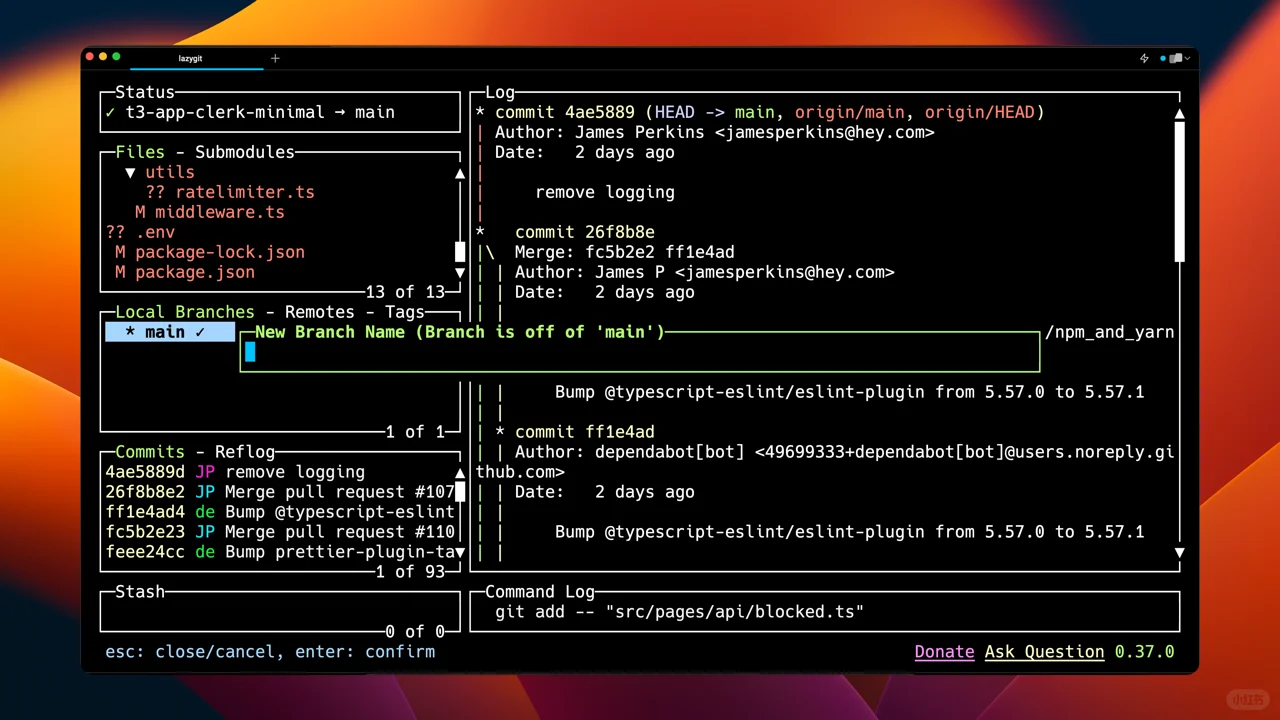Switch to the Files tab
This screenshot has width=1280, height=720.
pos(140,152)
